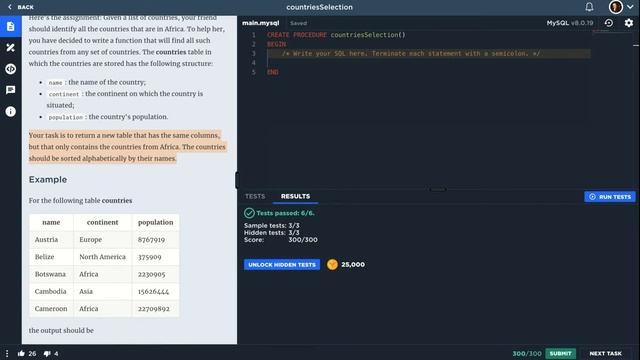Upvote the task with thumbs up

[x=21, y=353]
